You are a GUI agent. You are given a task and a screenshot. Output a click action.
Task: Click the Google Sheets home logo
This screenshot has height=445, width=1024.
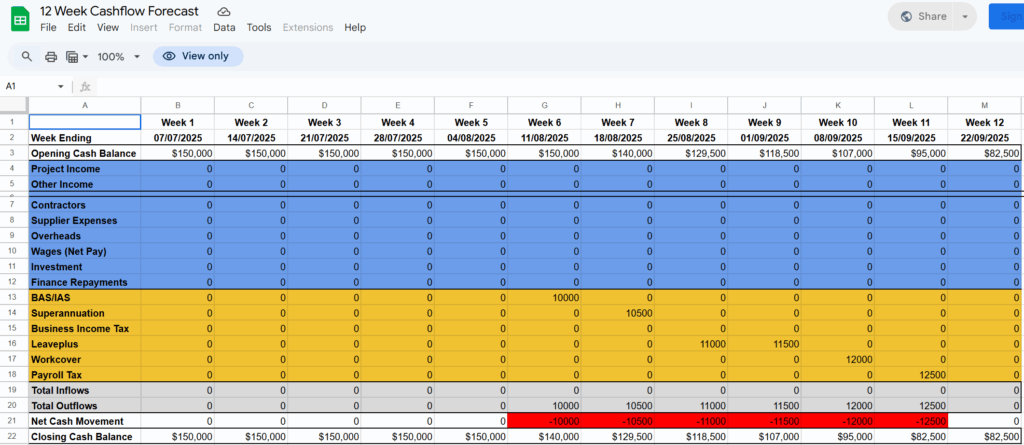pos(18,17)
